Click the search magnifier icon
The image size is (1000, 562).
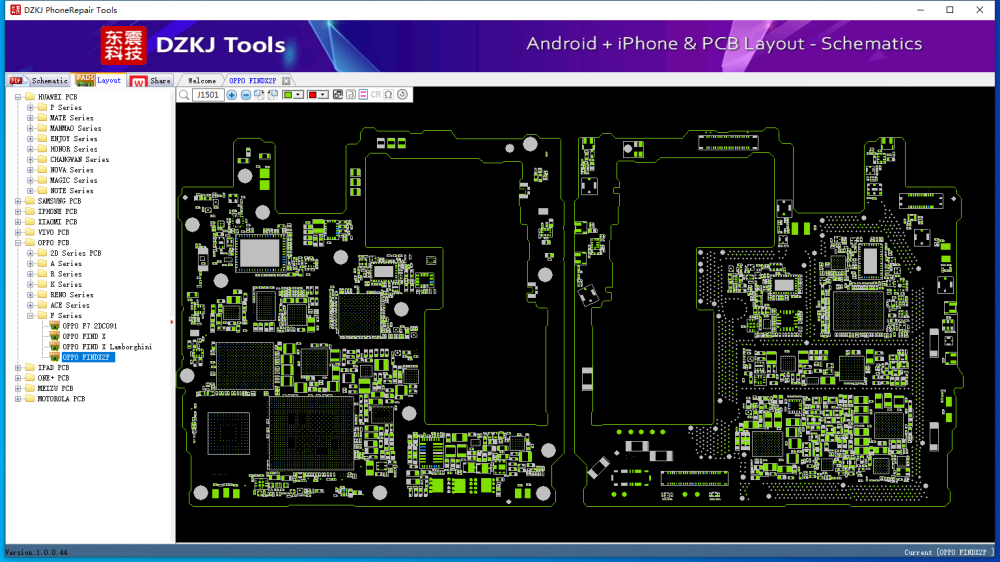click(184, 95)
